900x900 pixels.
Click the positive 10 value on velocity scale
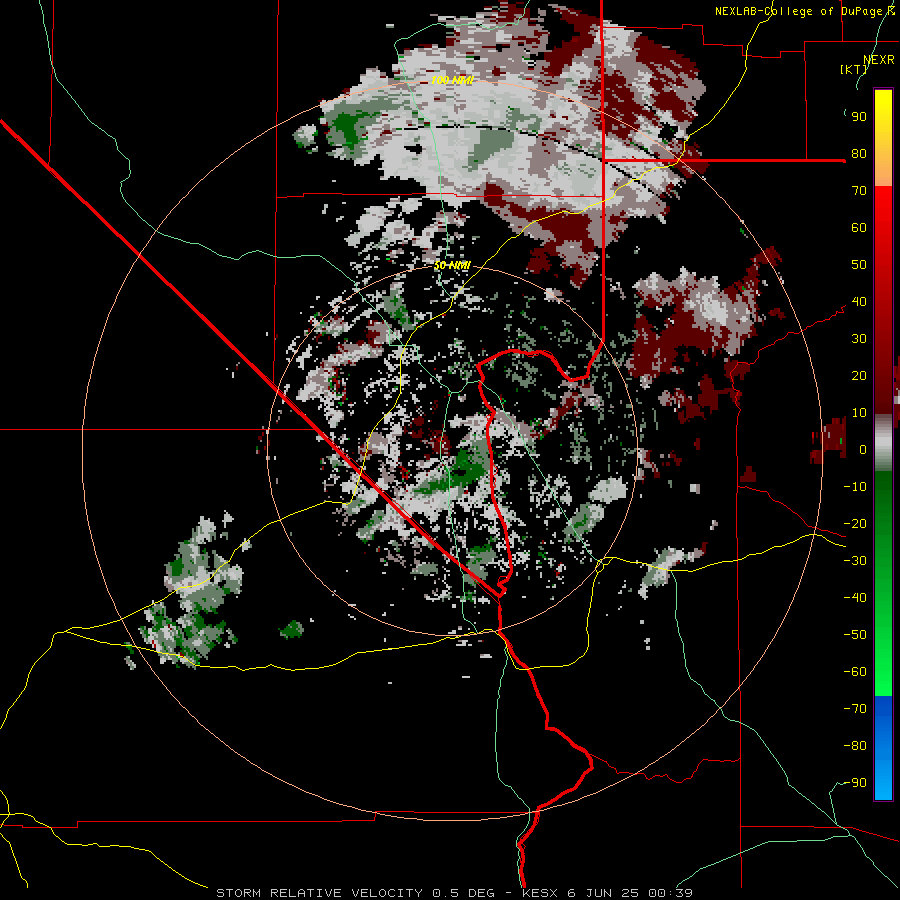[x=859, y=413]
